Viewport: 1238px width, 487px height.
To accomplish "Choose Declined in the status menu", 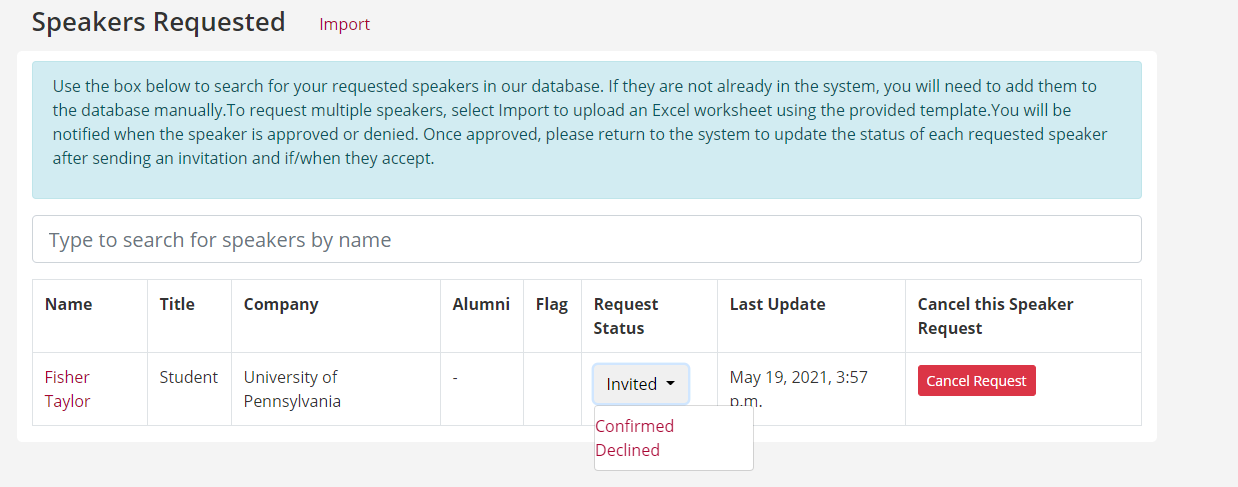I will pos(627,450).
